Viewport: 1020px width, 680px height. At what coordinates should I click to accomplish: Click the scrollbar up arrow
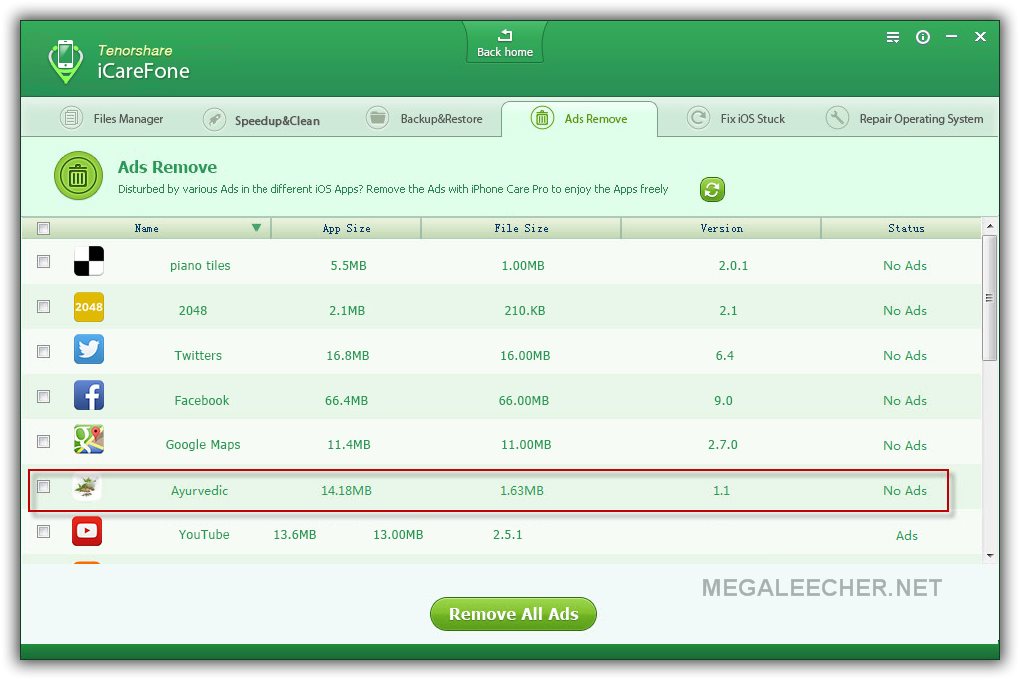point(989,226)
